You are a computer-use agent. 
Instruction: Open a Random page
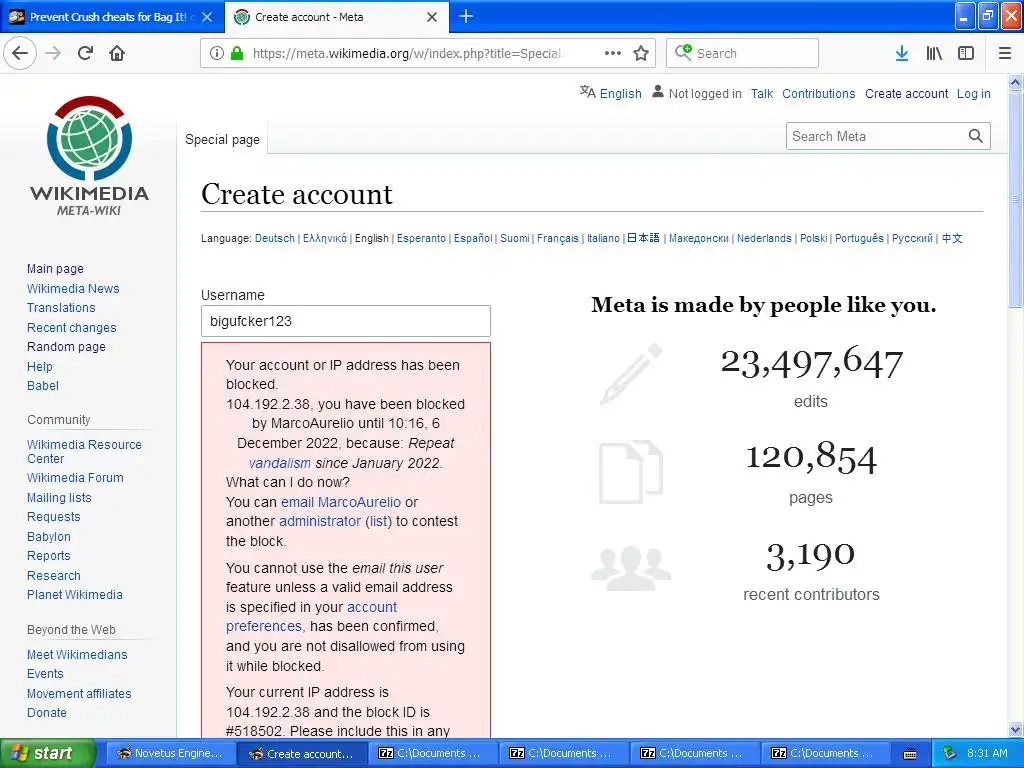coord(66,347)
